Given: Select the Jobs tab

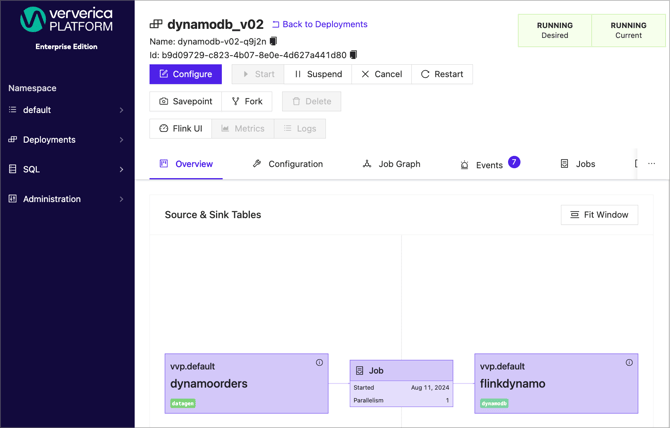Looking at the screenshot, I should coord(578,164).
